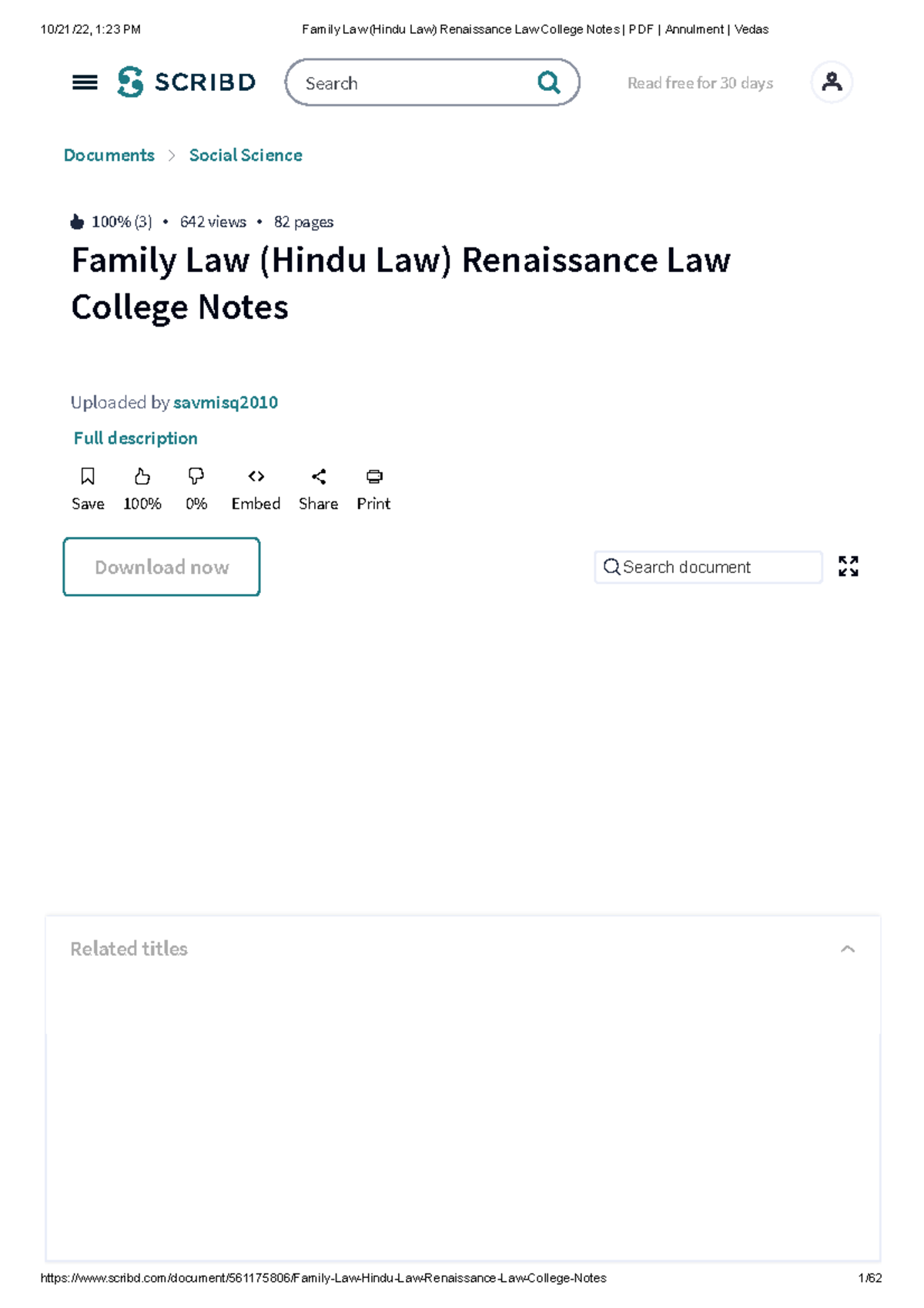Click the Print icon
The image size is (924, 1308).
pyautogui.click(x=374, y=477)
